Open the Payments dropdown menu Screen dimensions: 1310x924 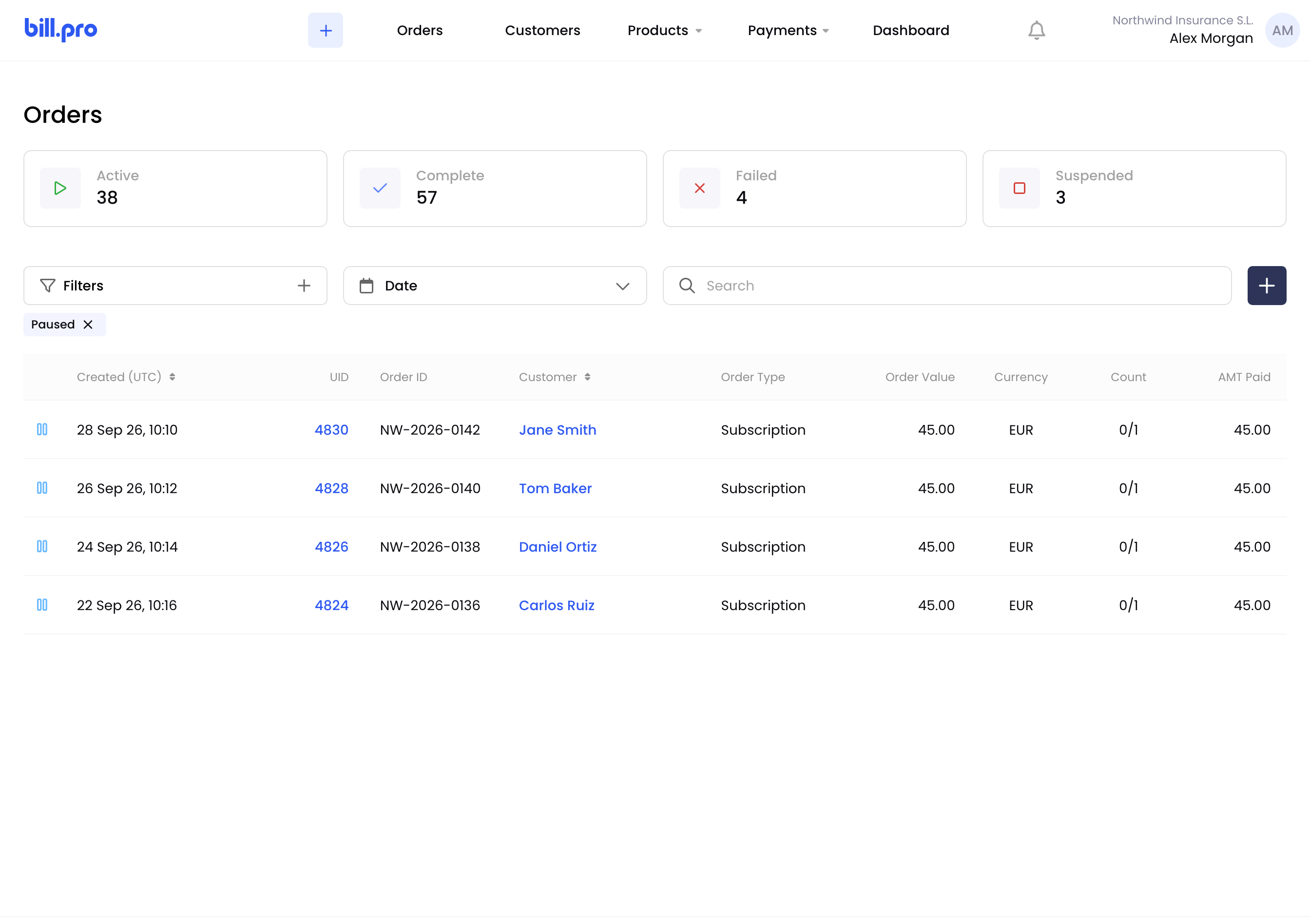click(788, 30)
